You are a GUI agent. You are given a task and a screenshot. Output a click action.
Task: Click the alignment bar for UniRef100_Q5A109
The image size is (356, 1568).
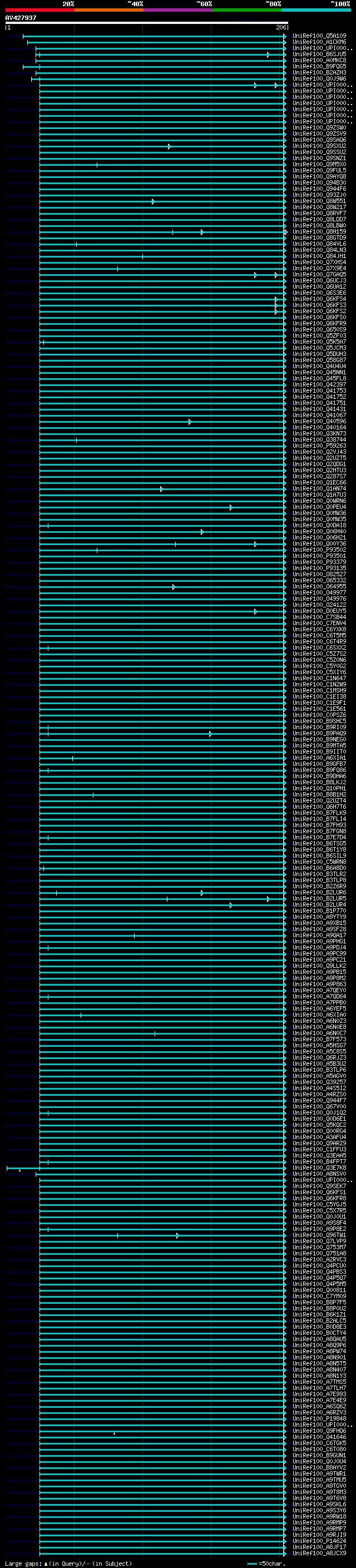pyautogui.click(x=155, y=36)
